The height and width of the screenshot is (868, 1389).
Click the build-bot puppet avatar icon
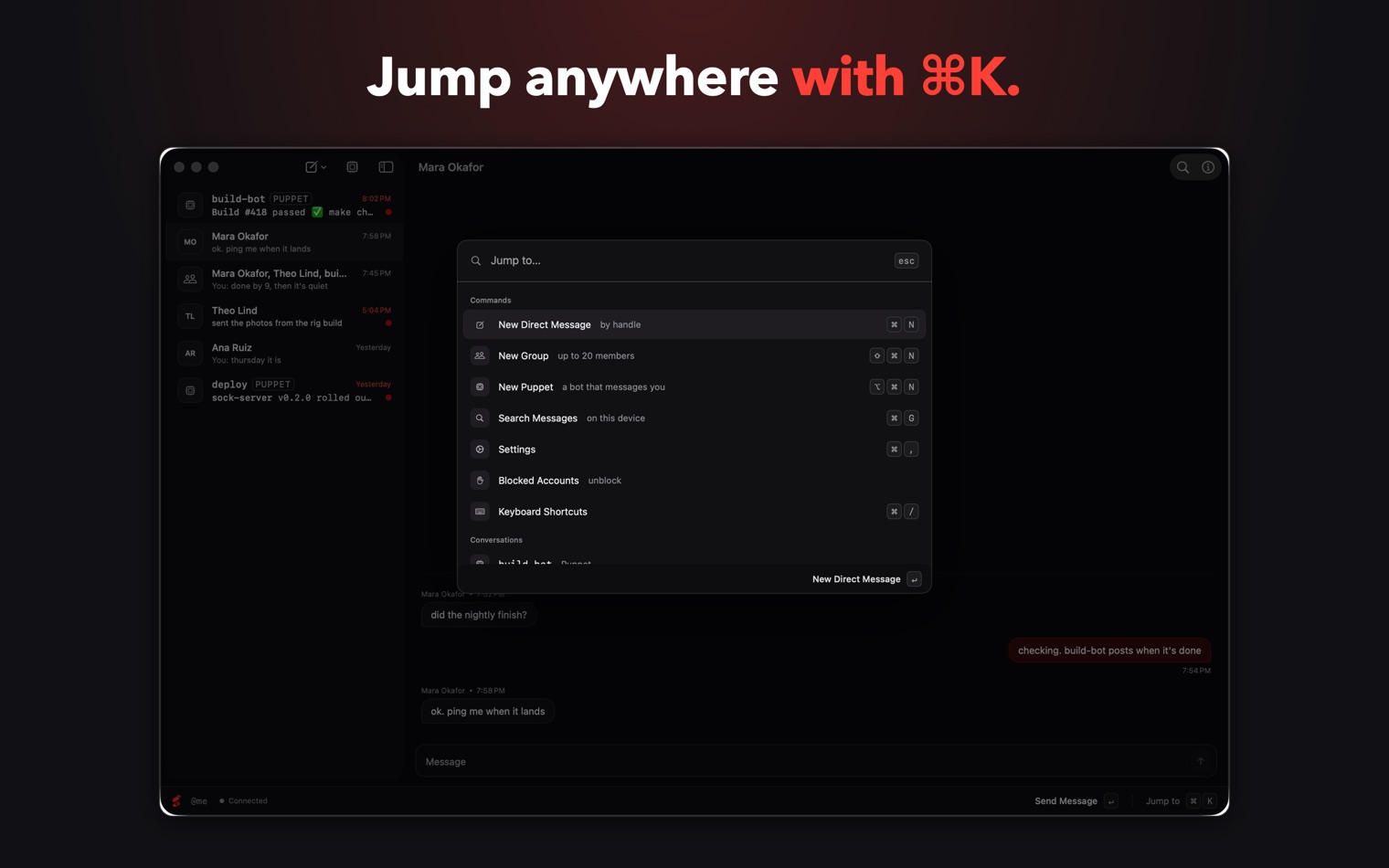click(190, 205)
